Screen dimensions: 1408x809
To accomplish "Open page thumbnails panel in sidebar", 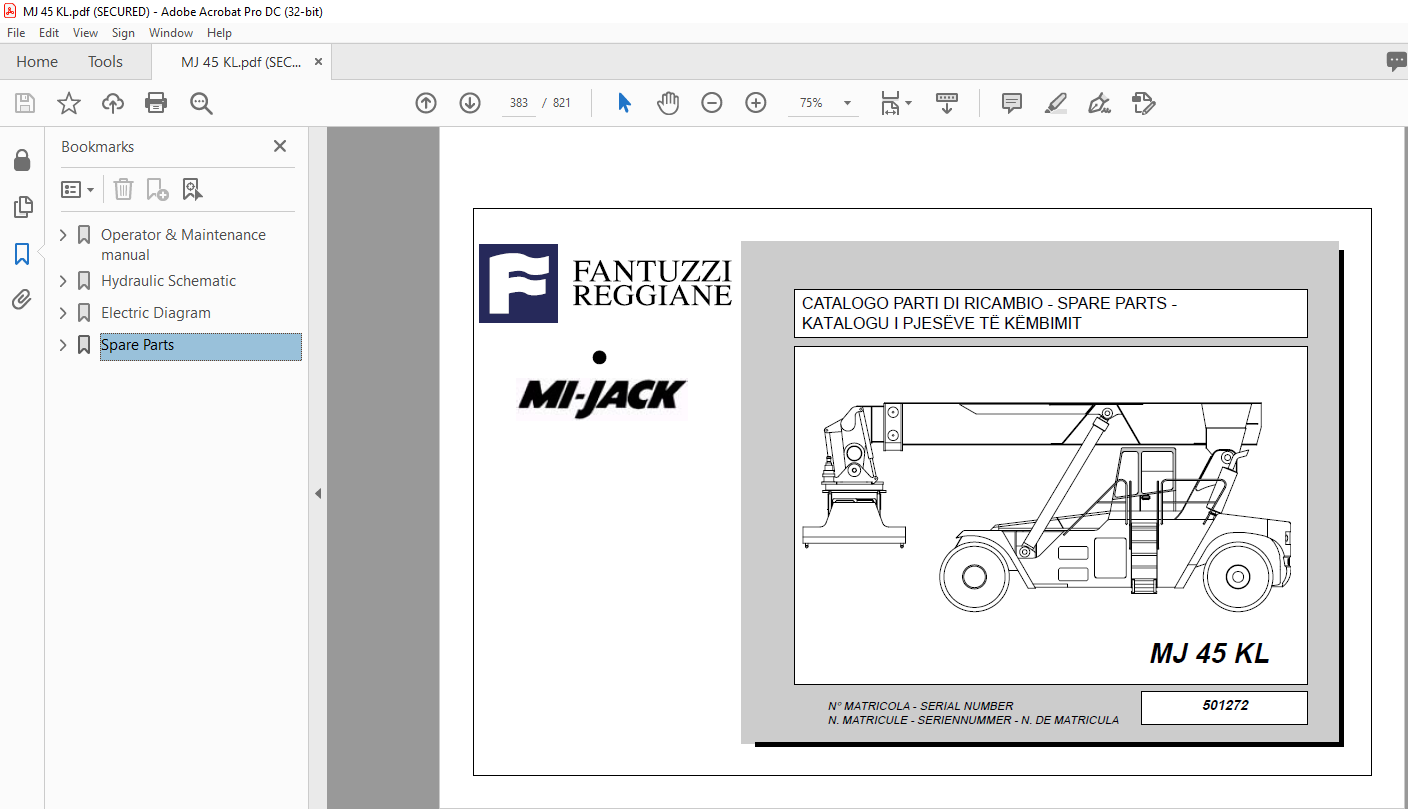I will [22, 207].
